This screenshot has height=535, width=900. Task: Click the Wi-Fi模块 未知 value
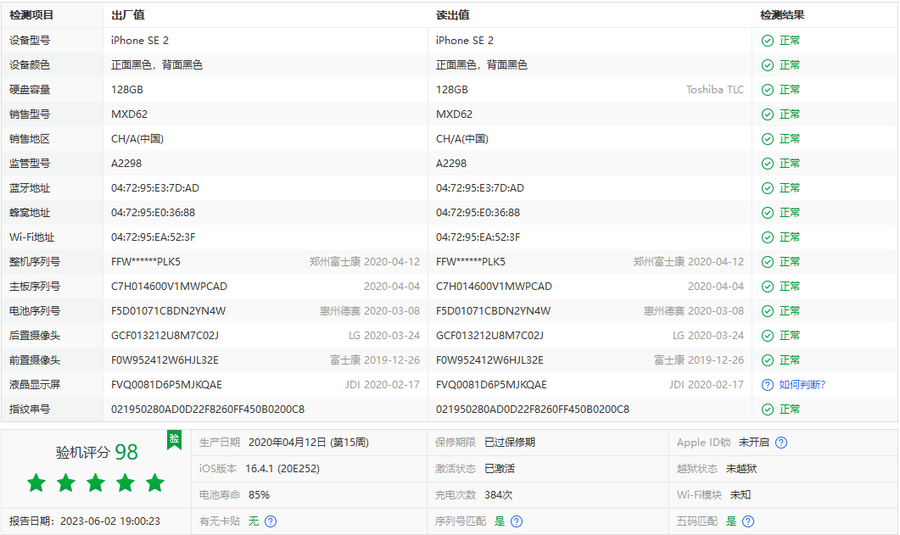pyautogui.click(x=740, y=495)
